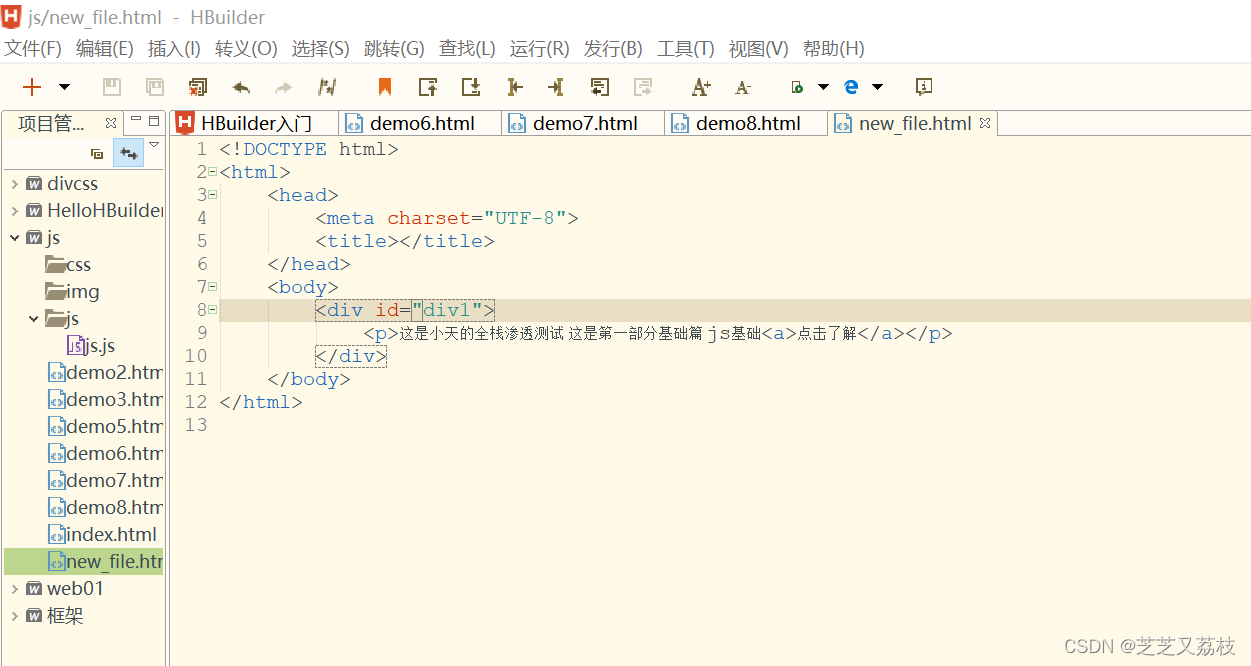Open the 编辑(E) menu
1251x666 pixels.
(x=105, y=49)
